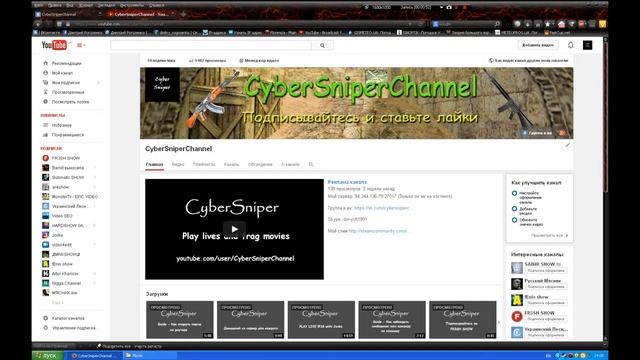The width and height of the screenshot is (640, 360).
Task: Switch to Каналы tab
Action: click(x=231, y=164)
